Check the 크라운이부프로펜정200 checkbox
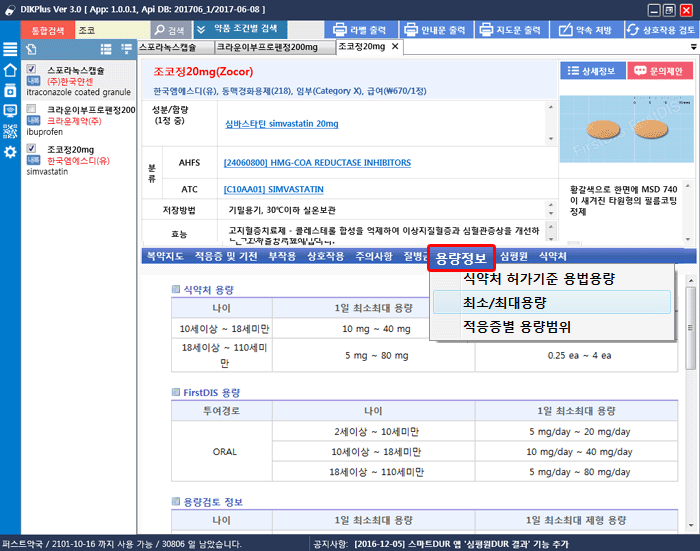Image resolution: width=700 pixels, height=551 pixels. click(x=33, y=109)
